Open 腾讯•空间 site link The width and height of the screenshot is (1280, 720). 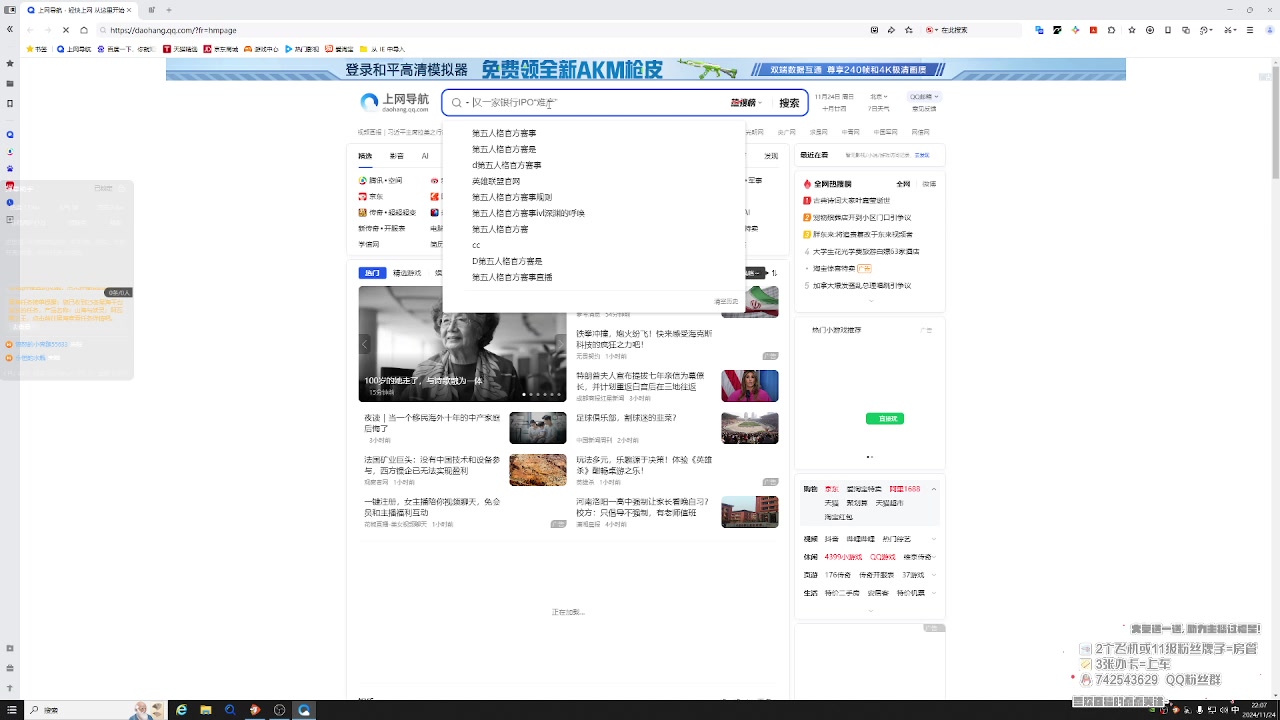point(381,181)
